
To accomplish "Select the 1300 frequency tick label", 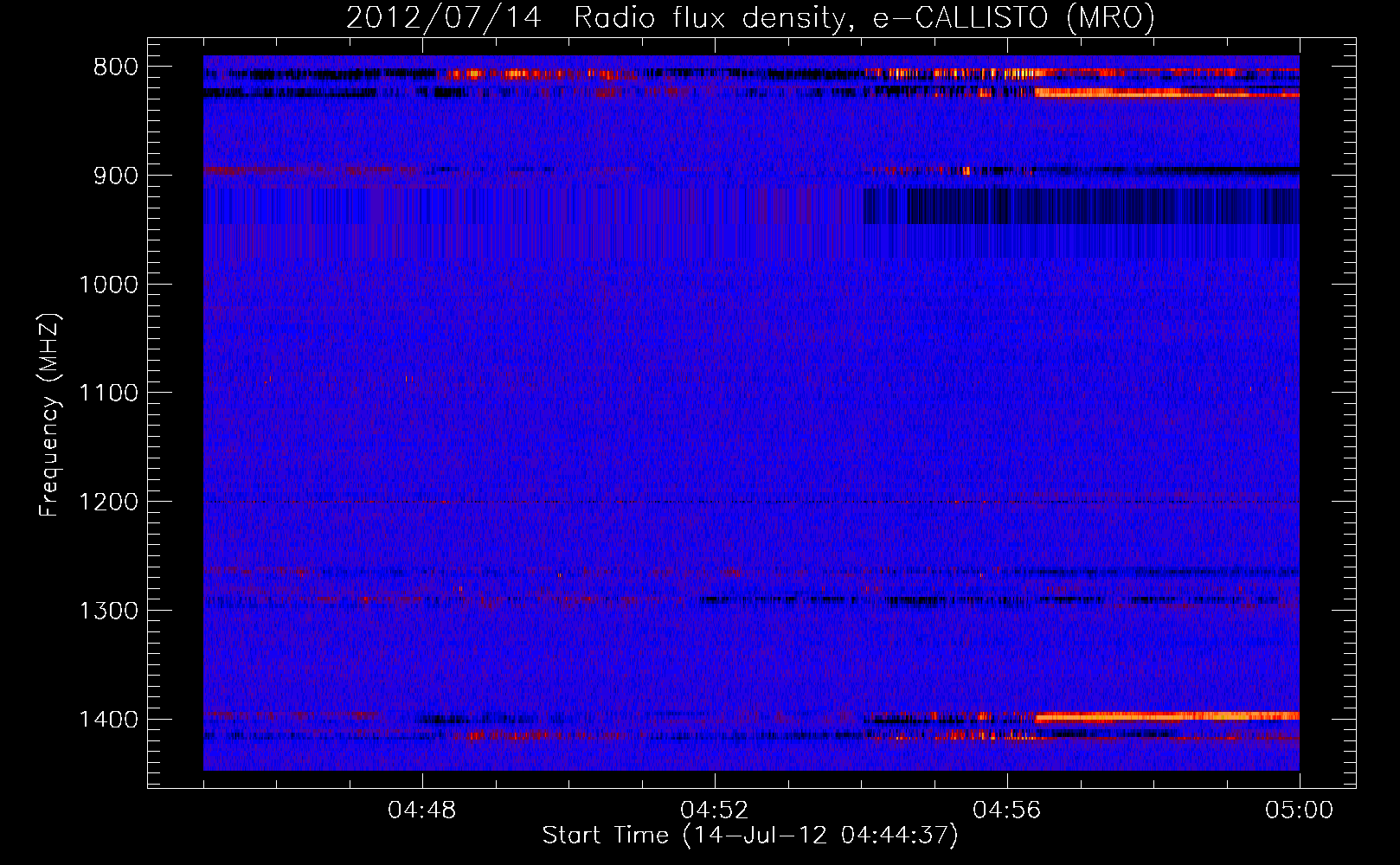I will click(x=108, y=611).
